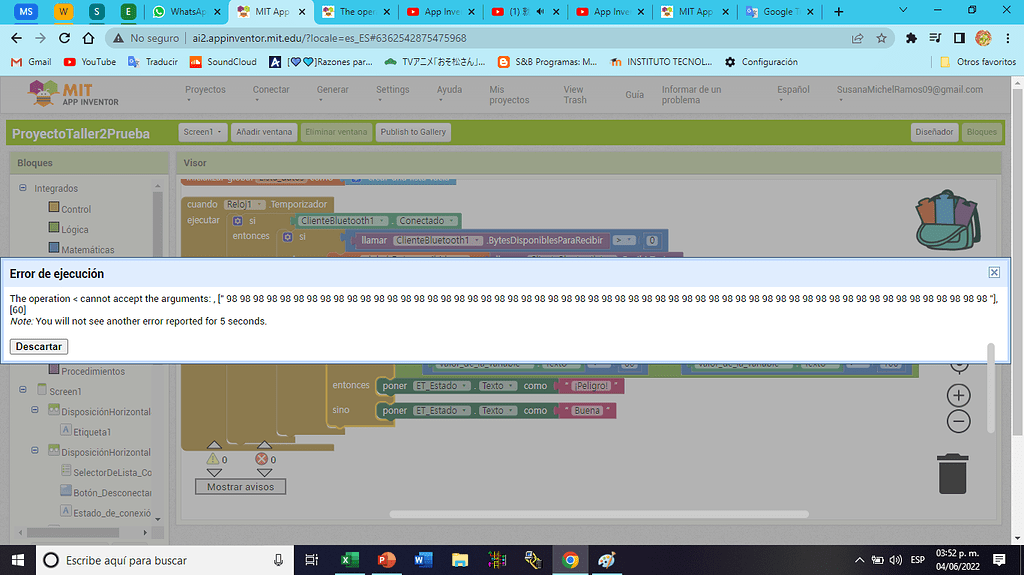Click the trash can icon
Viewport: 1024px width, 575px height.
(952, 473)
